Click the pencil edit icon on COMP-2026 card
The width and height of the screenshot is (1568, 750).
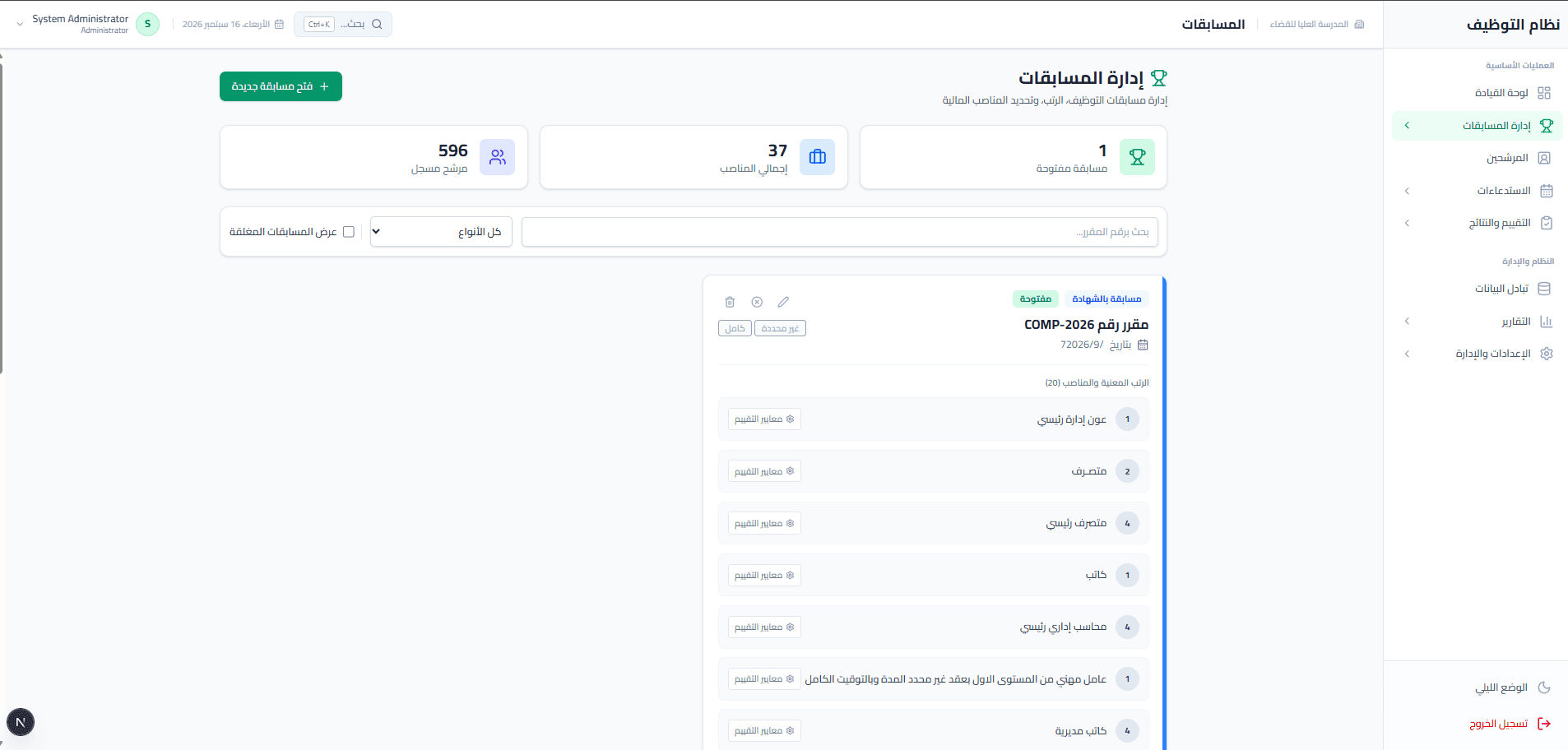[783, 302]
